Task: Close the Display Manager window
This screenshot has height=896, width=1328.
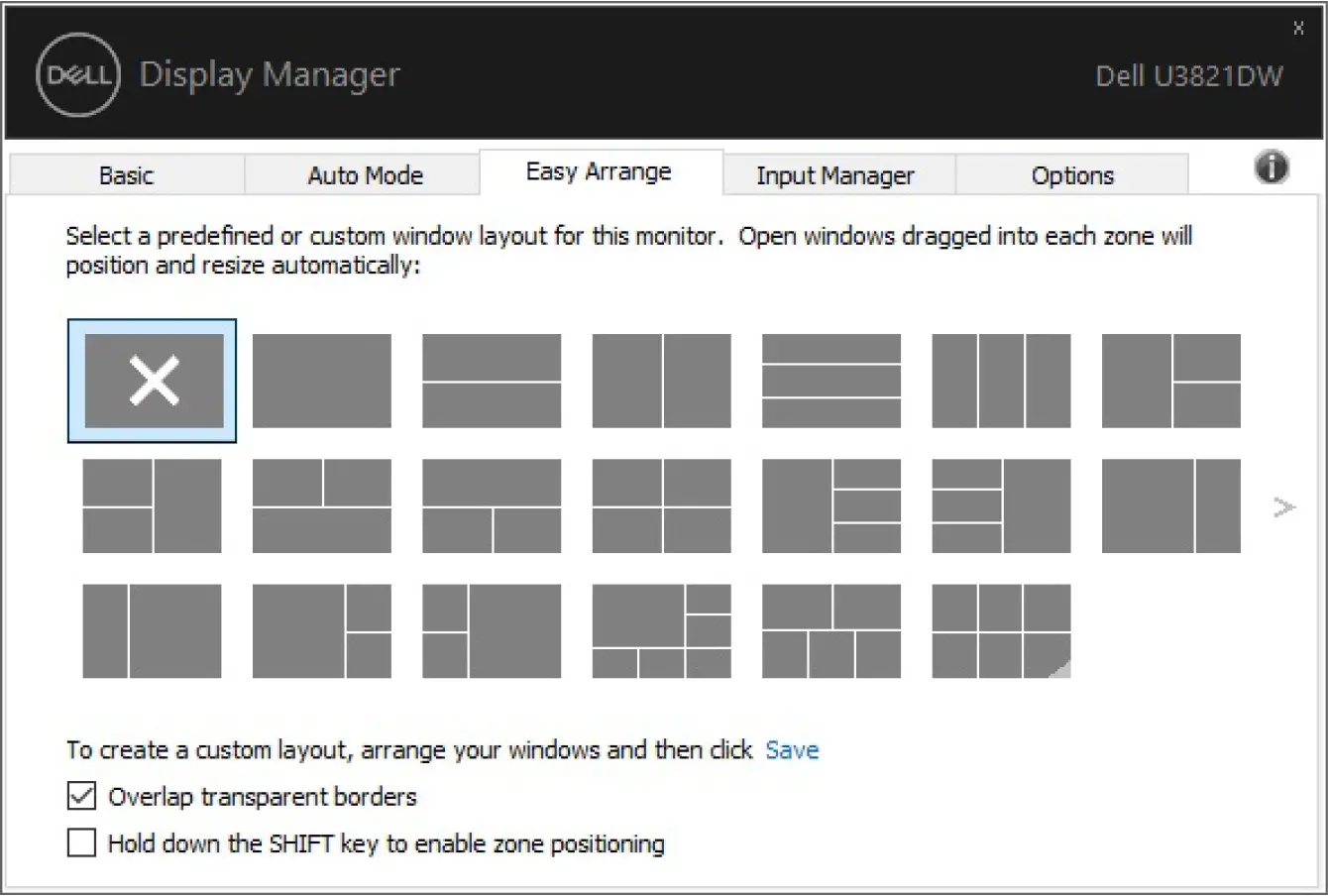Action: (x=1298, y=30)
